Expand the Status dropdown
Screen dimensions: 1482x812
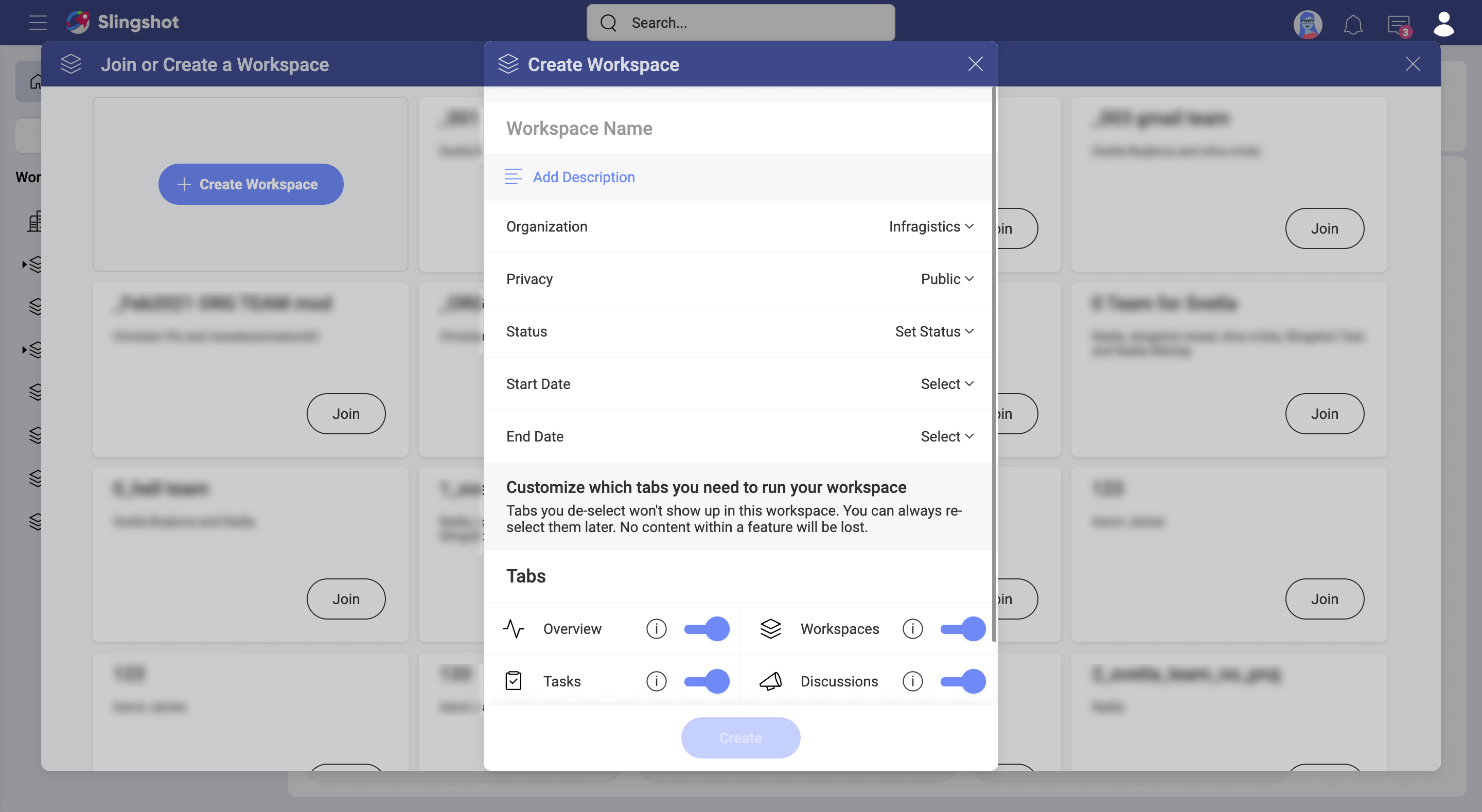(x=933, y=331)
